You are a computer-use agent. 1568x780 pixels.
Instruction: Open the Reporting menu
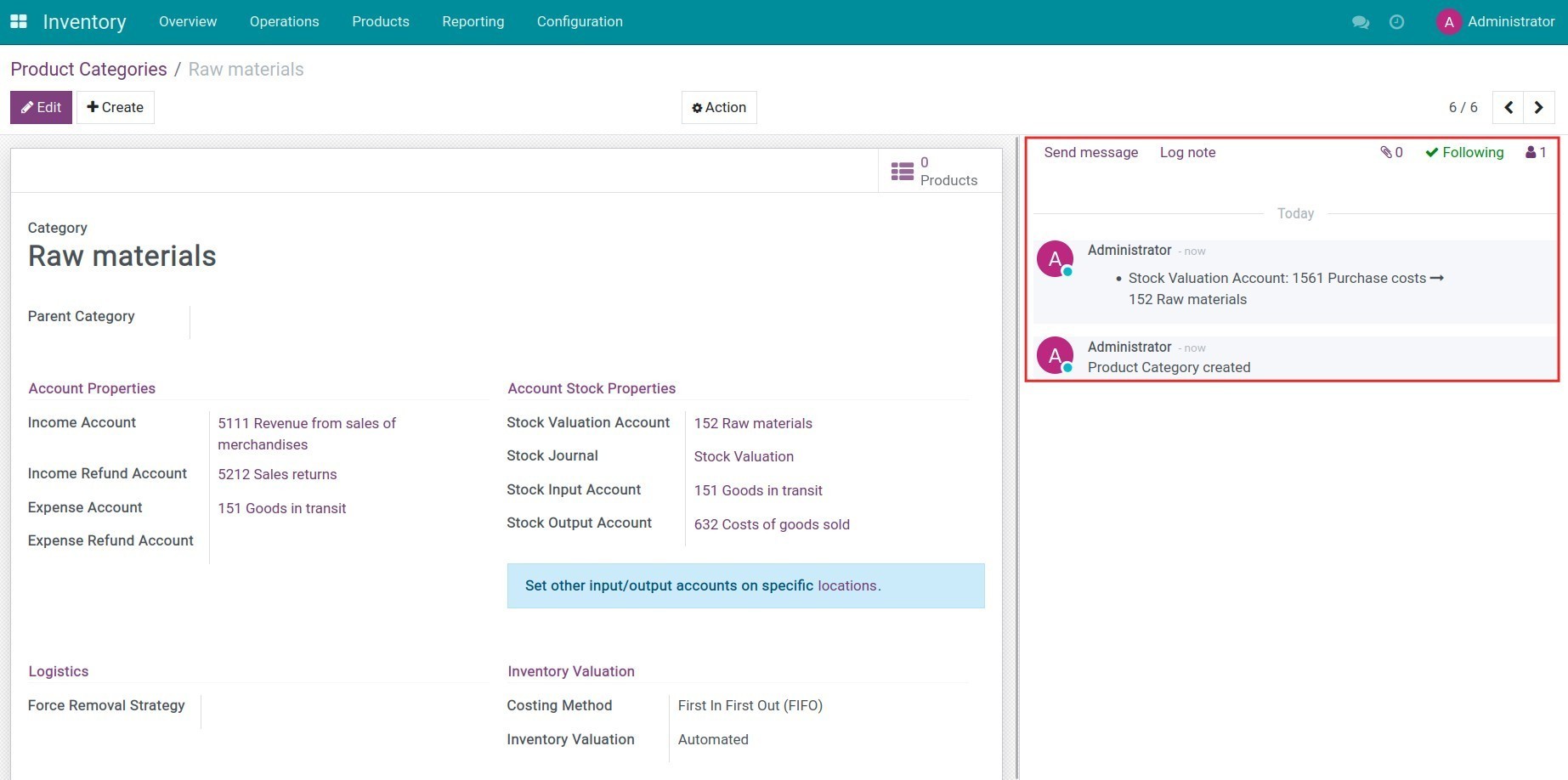coord(473,22)
